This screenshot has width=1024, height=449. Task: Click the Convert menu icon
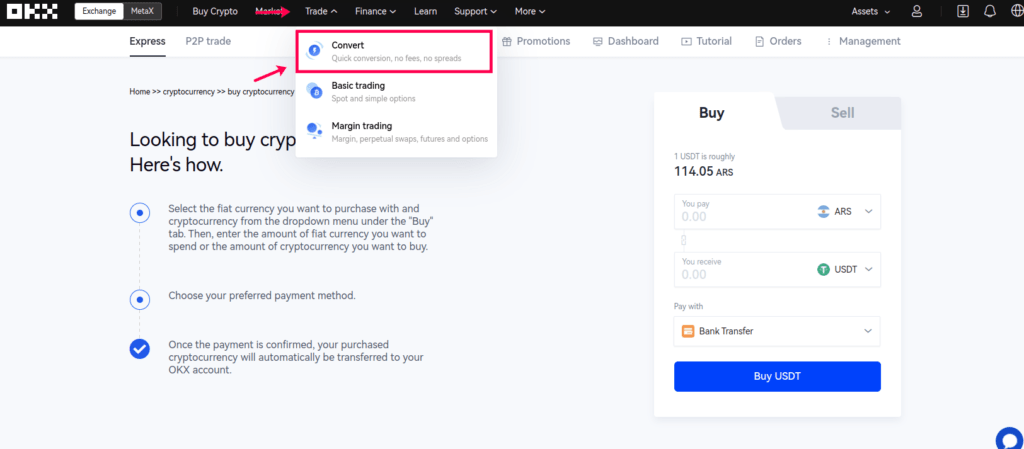[x=314, y=51]
